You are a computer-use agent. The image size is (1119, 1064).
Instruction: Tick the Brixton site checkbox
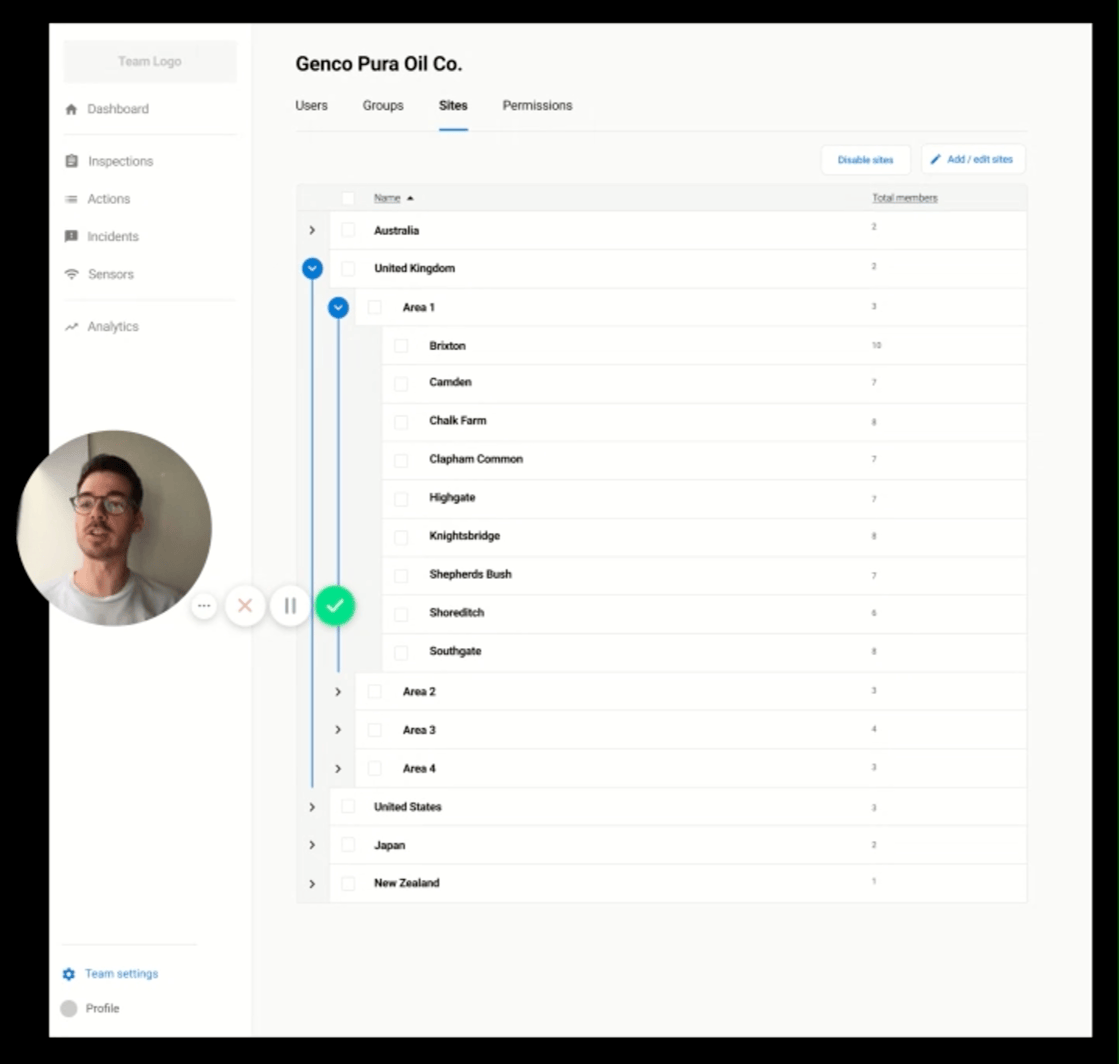click(x=401, y=346)
